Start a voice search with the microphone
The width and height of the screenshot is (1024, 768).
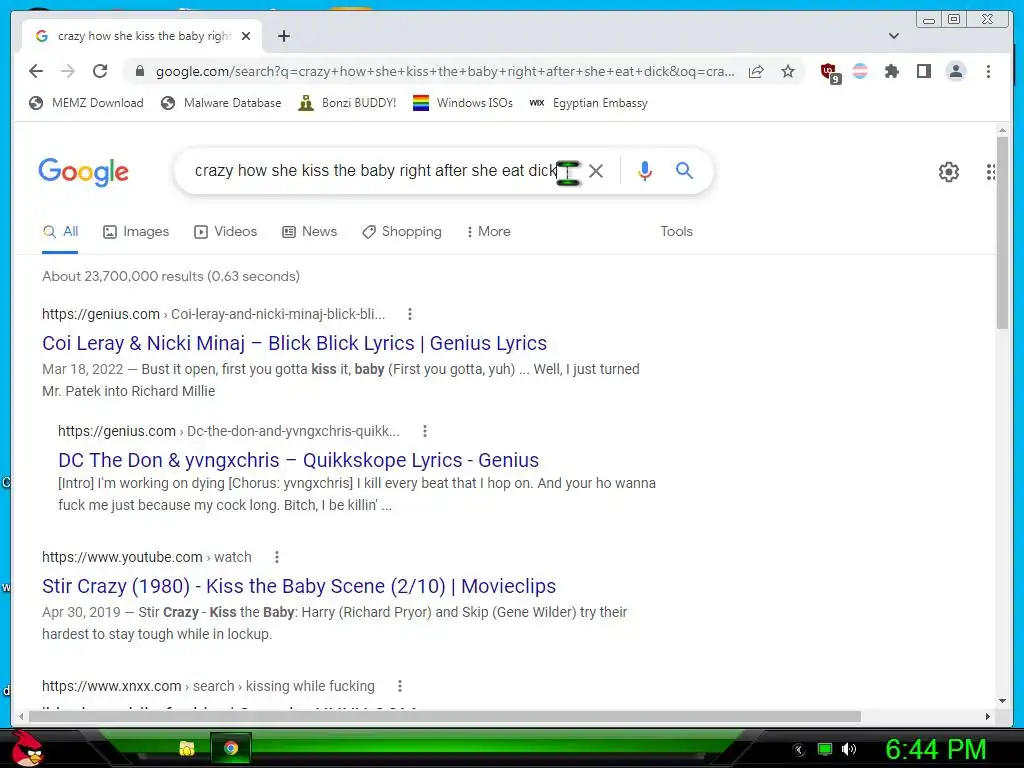645,170
